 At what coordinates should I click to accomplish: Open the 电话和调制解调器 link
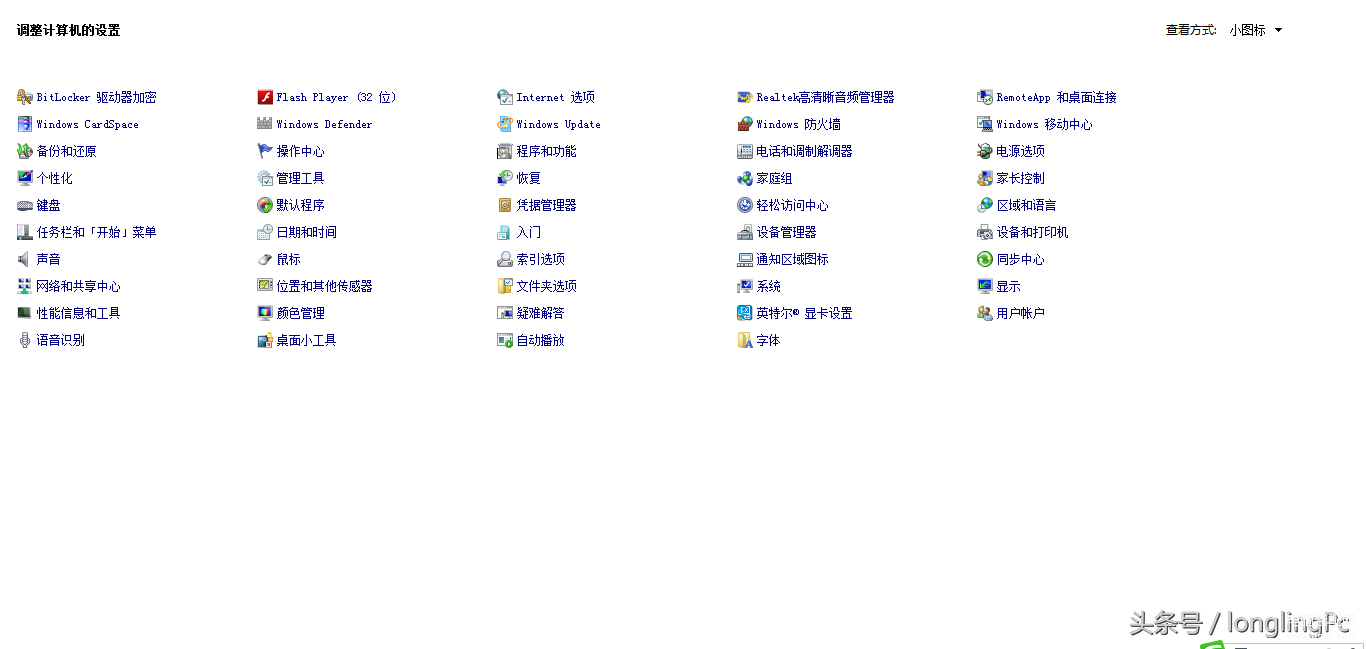pos(805,151)
